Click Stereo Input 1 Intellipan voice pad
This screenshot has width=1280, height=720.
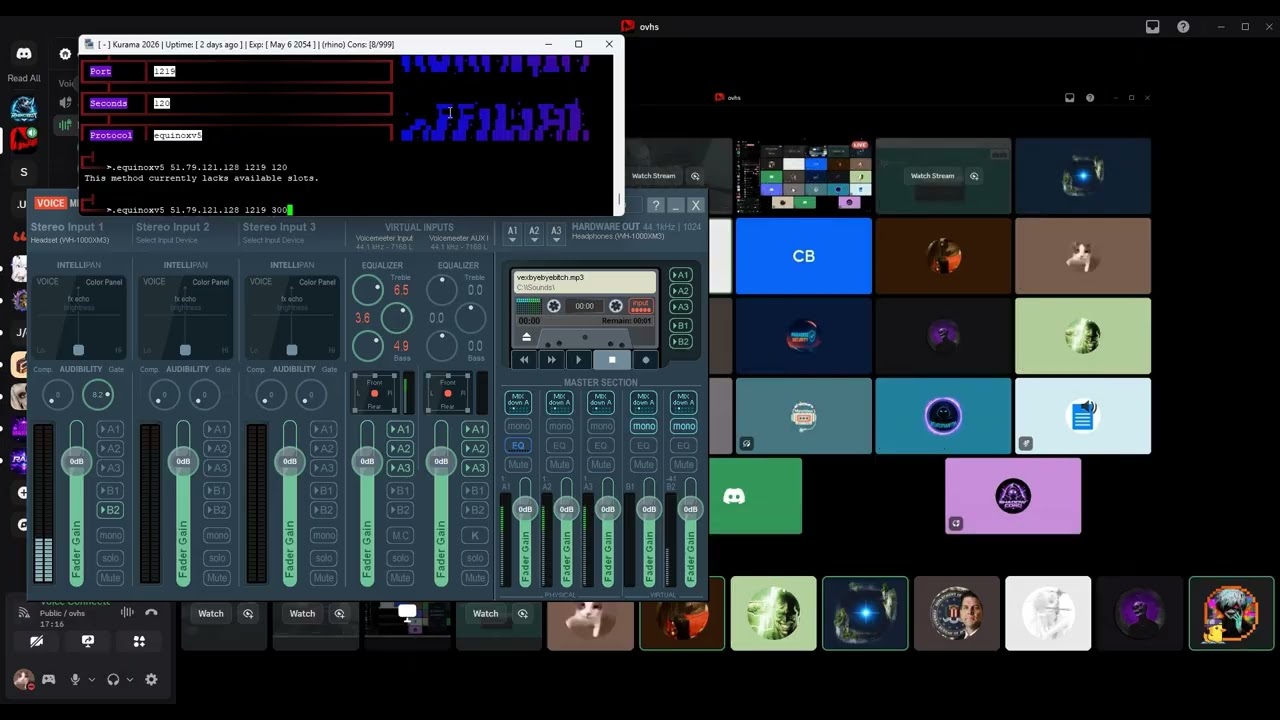point(78,316)
